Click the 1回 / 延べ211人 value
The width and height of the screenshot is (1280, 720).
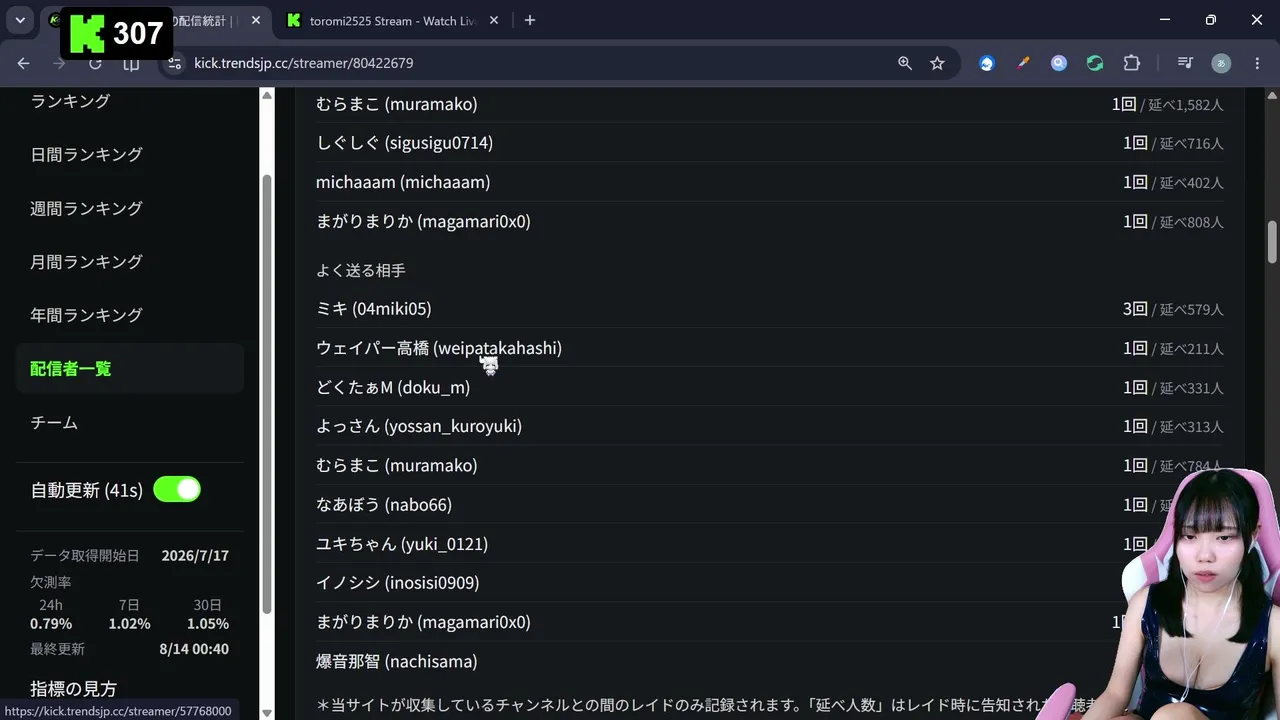pyautogui.click(x=1173, y=348)
